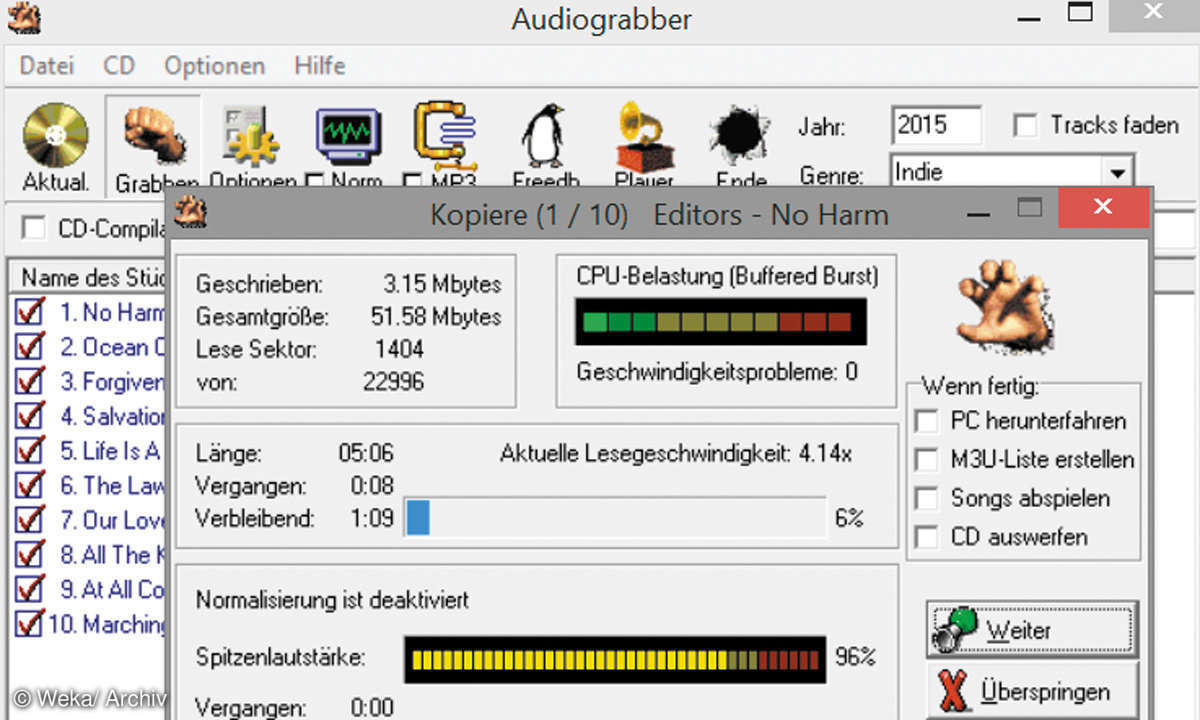Click the blue copy progress bar
This screenshot has height=720, width=1200.
point(615,519)
